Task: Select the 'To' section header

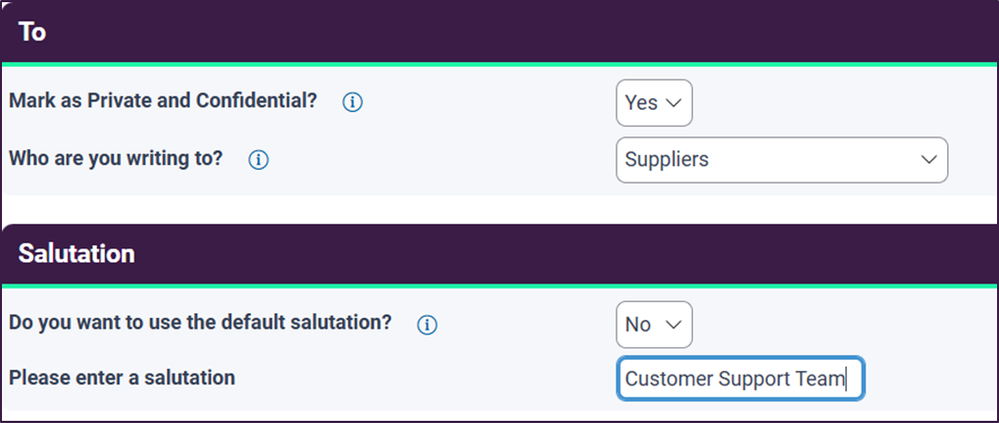Action: [500, 32]
